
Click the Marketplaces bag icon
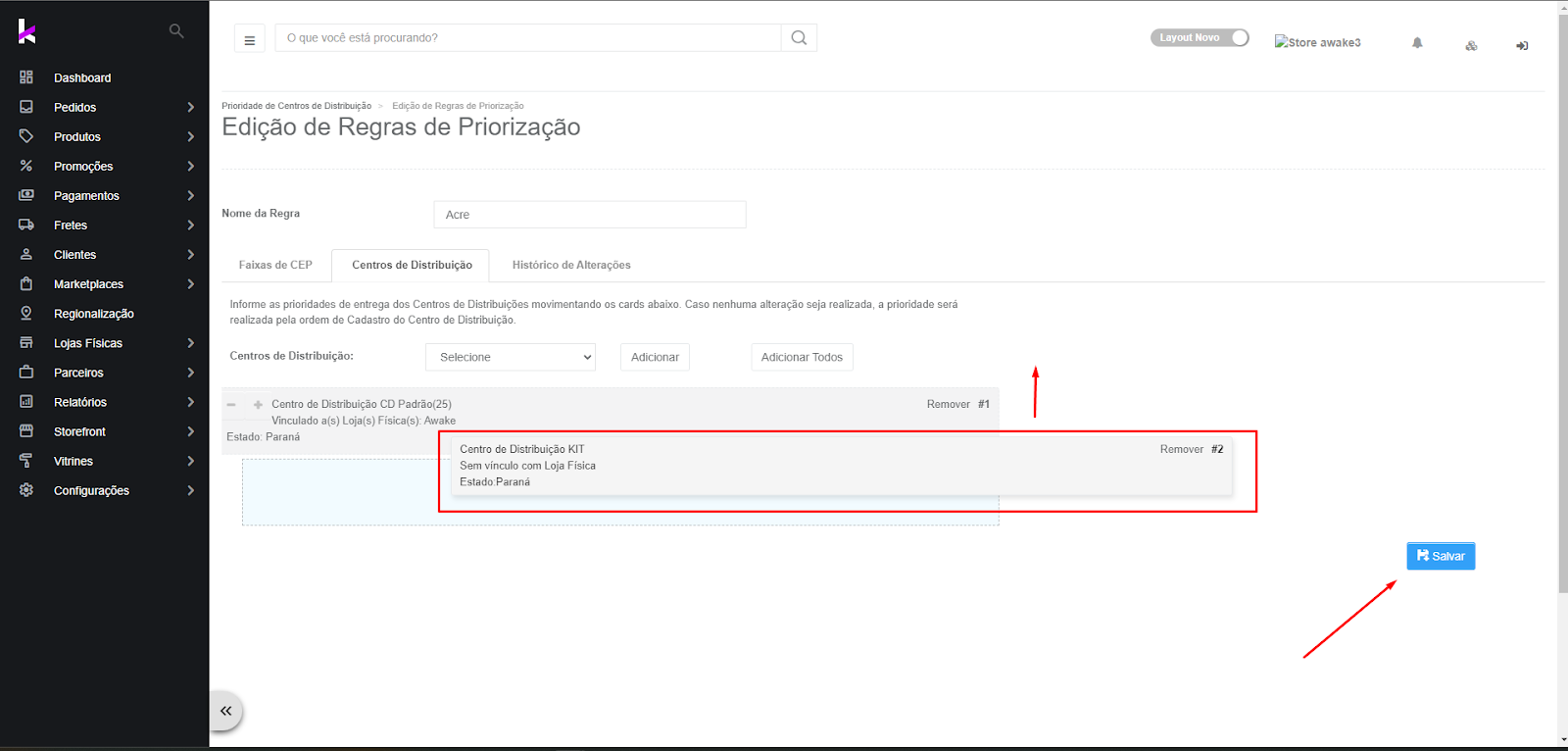click(26, 283)
